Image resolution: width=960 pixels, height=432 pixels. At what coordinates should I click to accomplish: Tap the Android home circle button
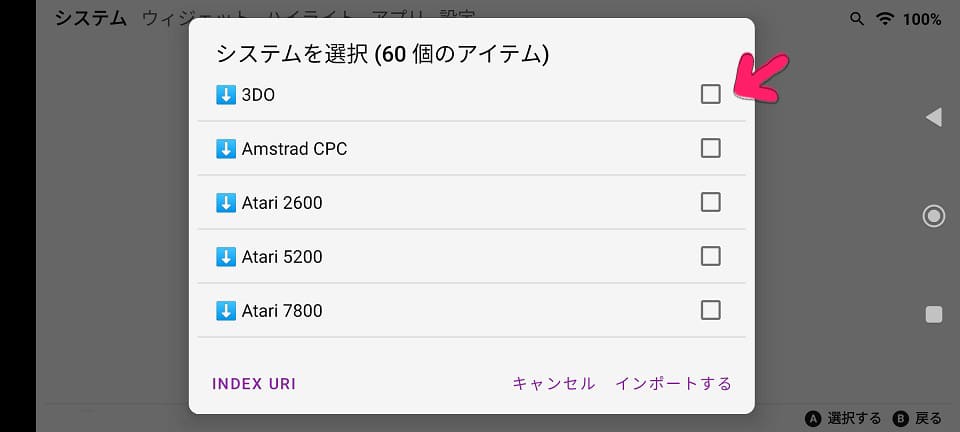[x=934, y=216]
